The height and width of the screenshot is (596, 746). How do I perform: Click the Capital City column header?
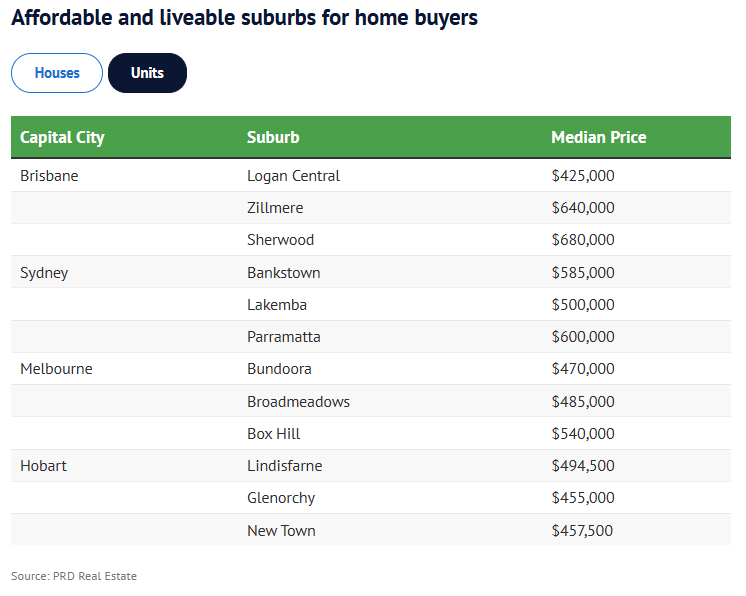62,137
